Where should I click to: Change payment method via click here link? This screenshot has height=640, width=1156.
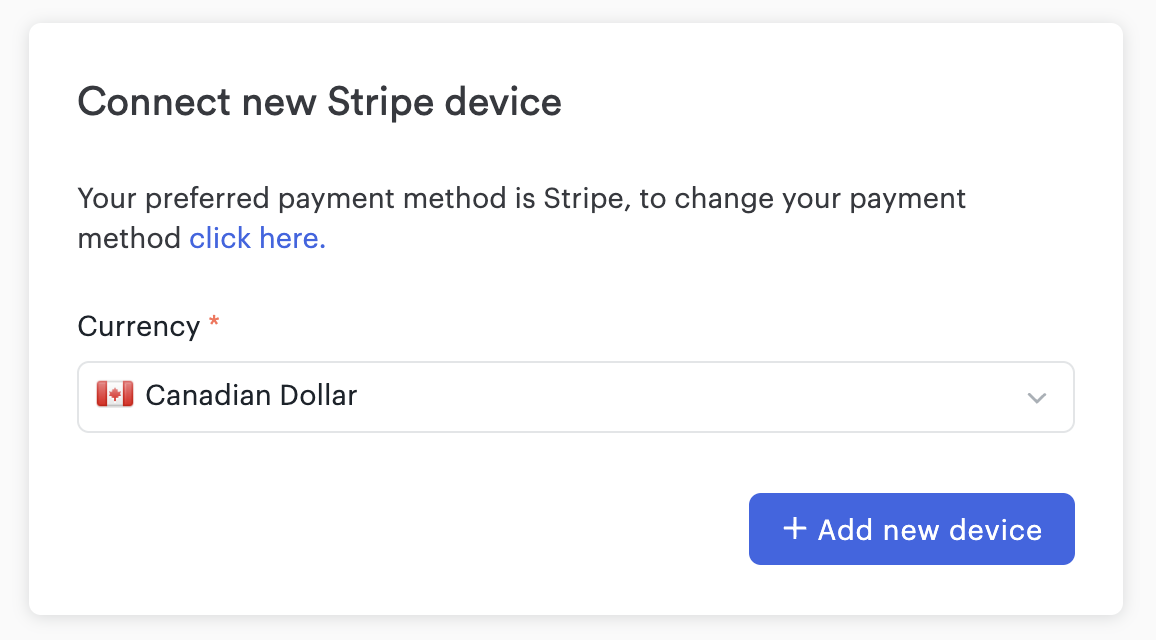click(257, 238)
